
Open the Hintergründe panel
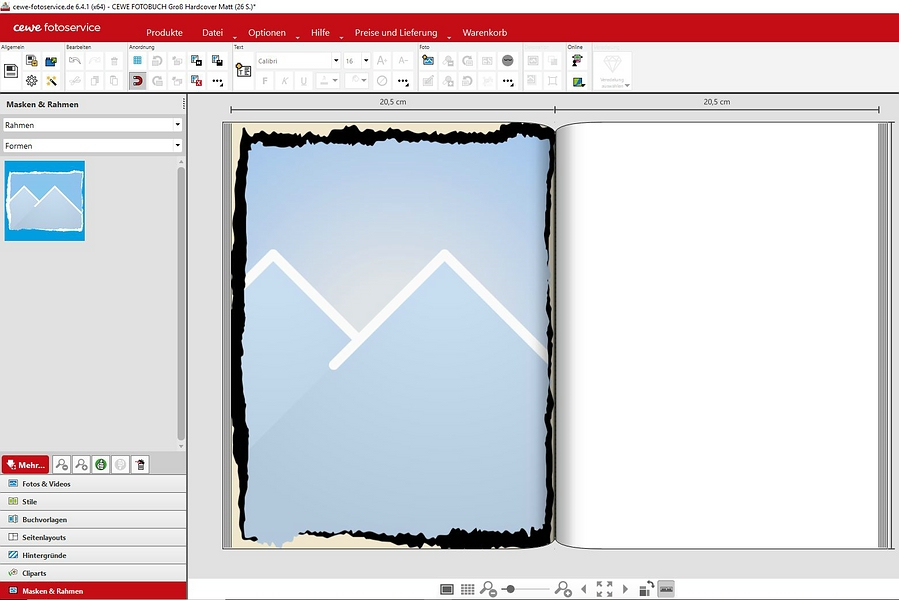click(93, 555)
